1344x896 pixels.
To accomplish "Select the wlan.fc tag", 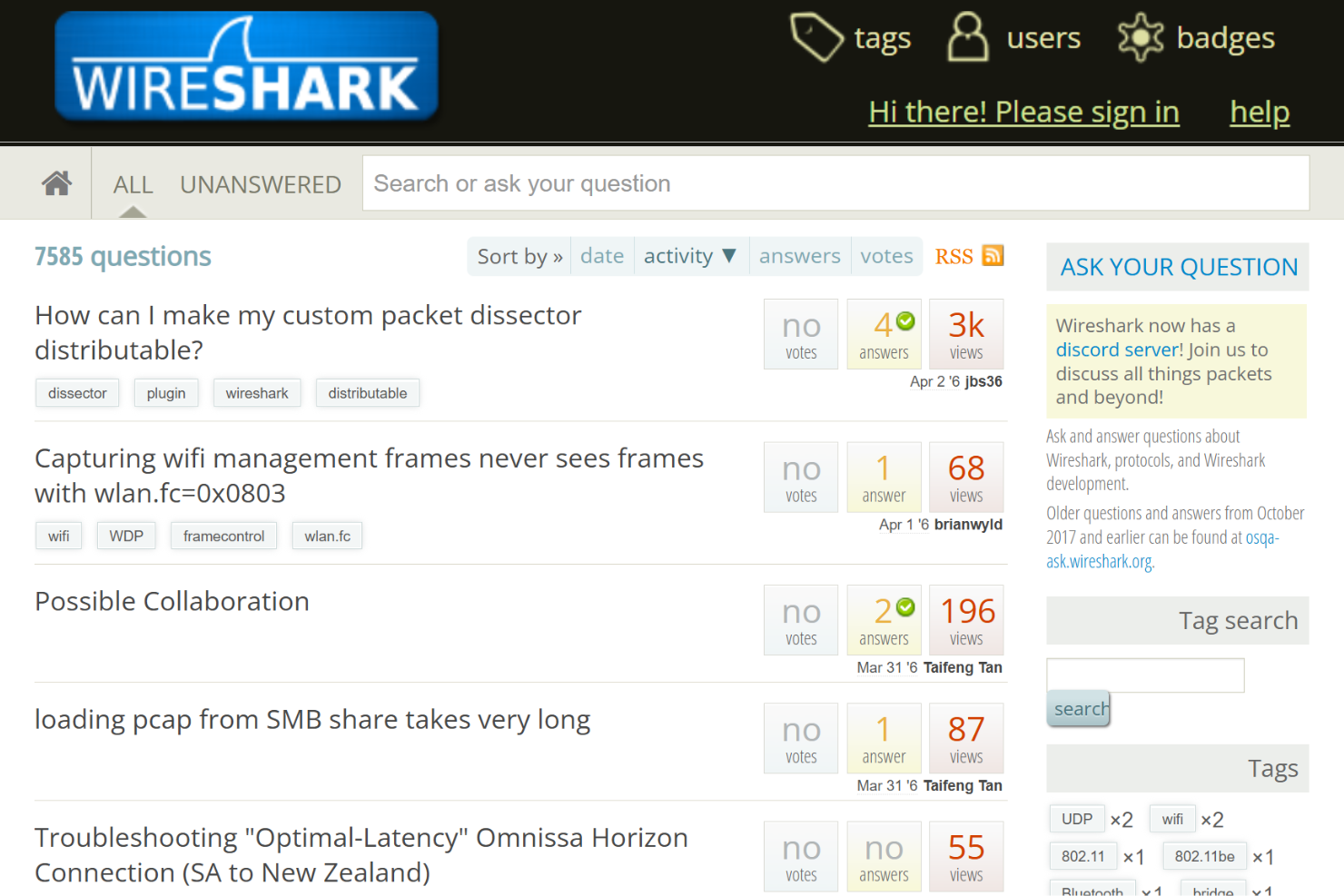I will coord(328,536).
